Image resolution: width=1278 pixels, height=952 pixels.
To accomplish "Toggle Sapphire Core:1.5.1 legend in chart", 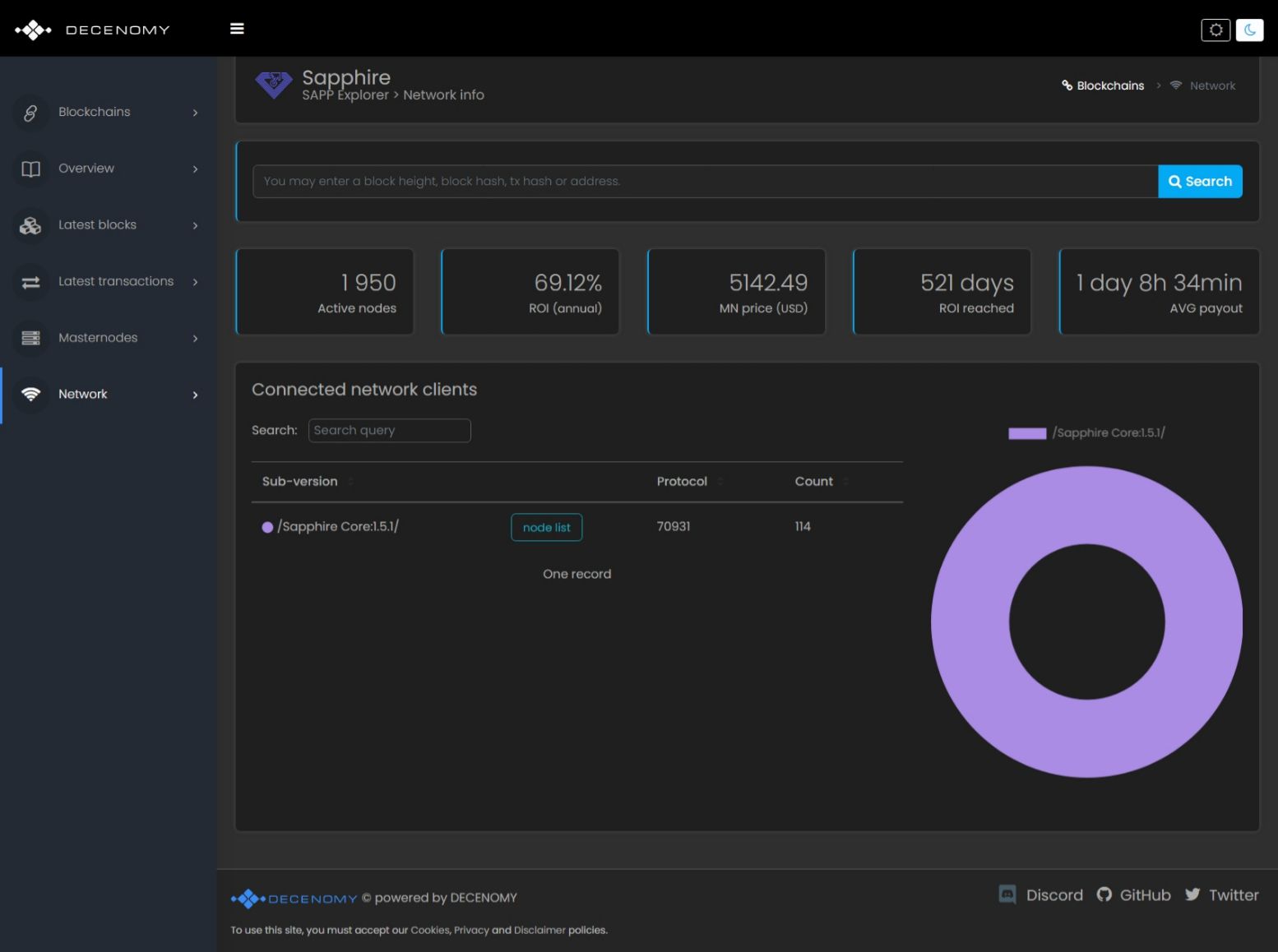I will tap(1086, 433).
